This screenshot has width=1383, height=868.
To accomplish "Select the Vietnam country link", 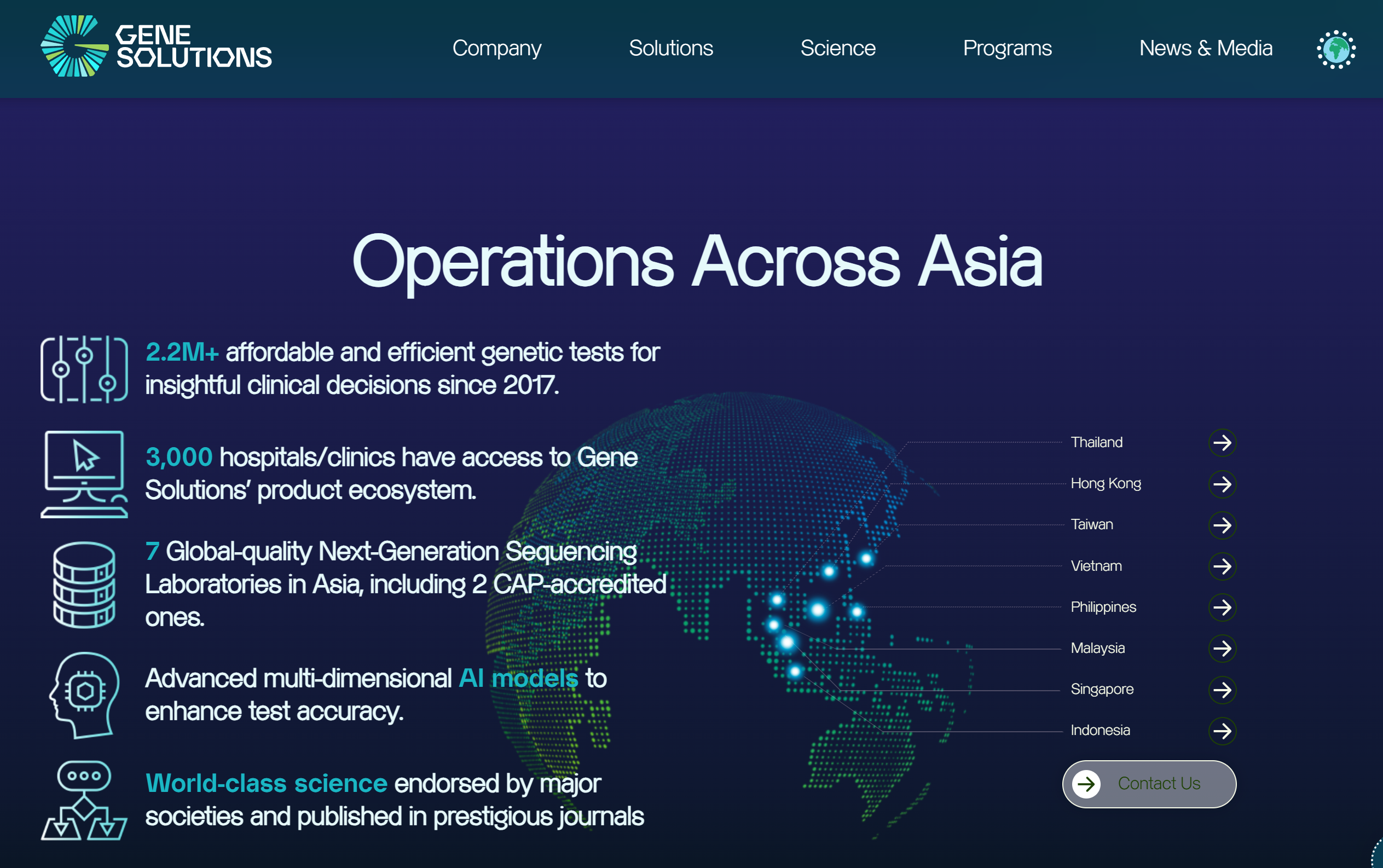I will 1096,566.
